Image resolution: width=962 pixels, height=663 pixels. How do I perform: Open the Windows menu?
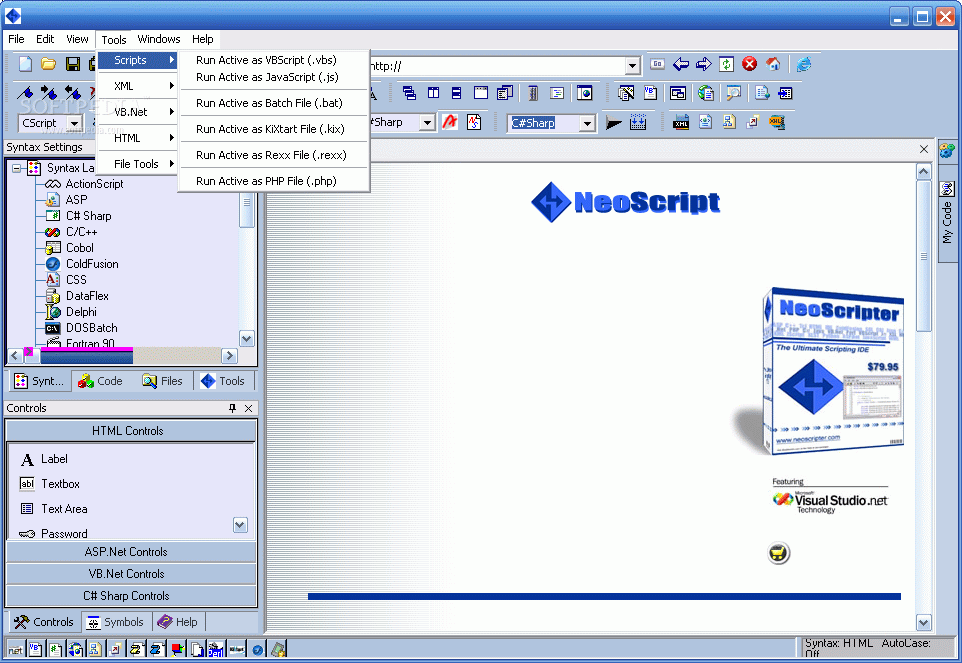click(159, 39)
